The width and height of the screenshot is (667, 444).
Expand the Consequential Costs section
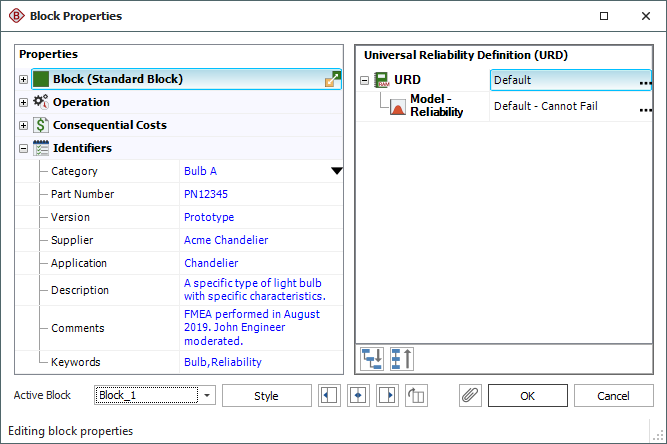[x=24, y=125]
